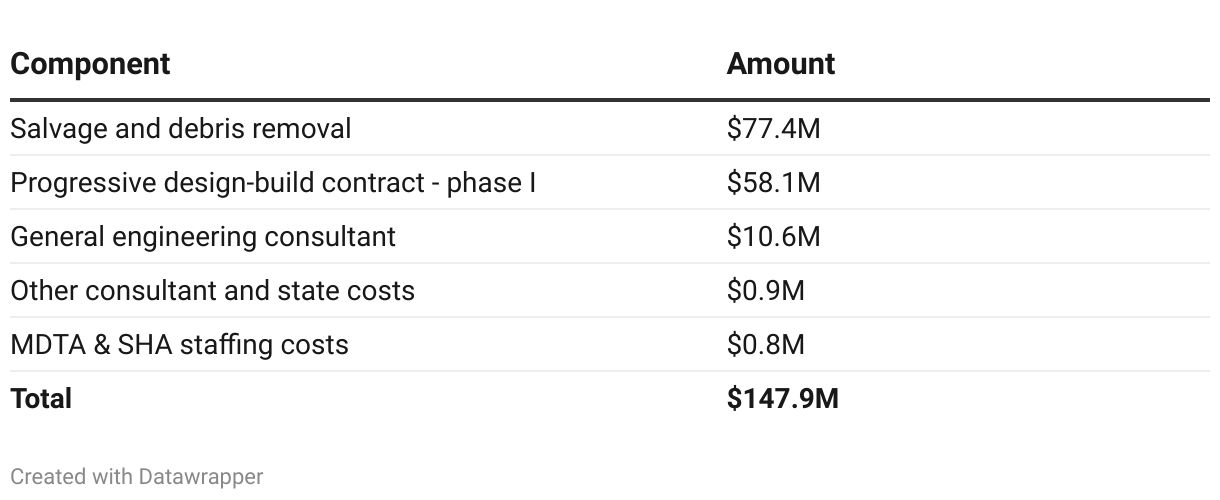Select the $10.6M amount cell
Image resolution: width=1220 pixels, height=500 pixels.
coord(773,237)
